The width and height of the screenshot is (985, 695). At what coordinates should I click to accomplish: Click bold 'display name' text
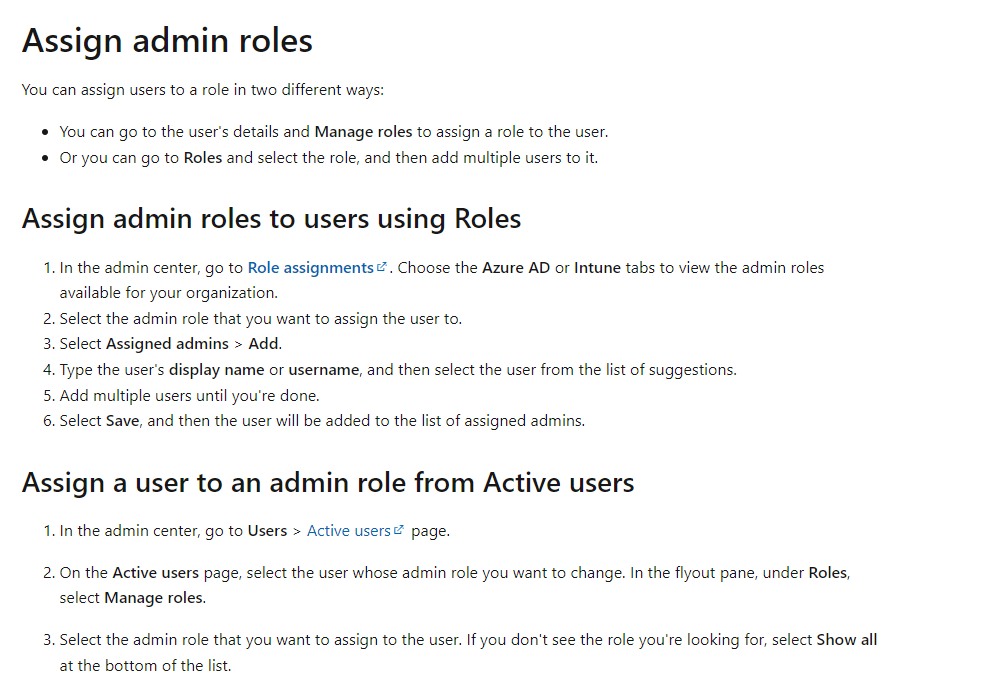tap(217, 370)
